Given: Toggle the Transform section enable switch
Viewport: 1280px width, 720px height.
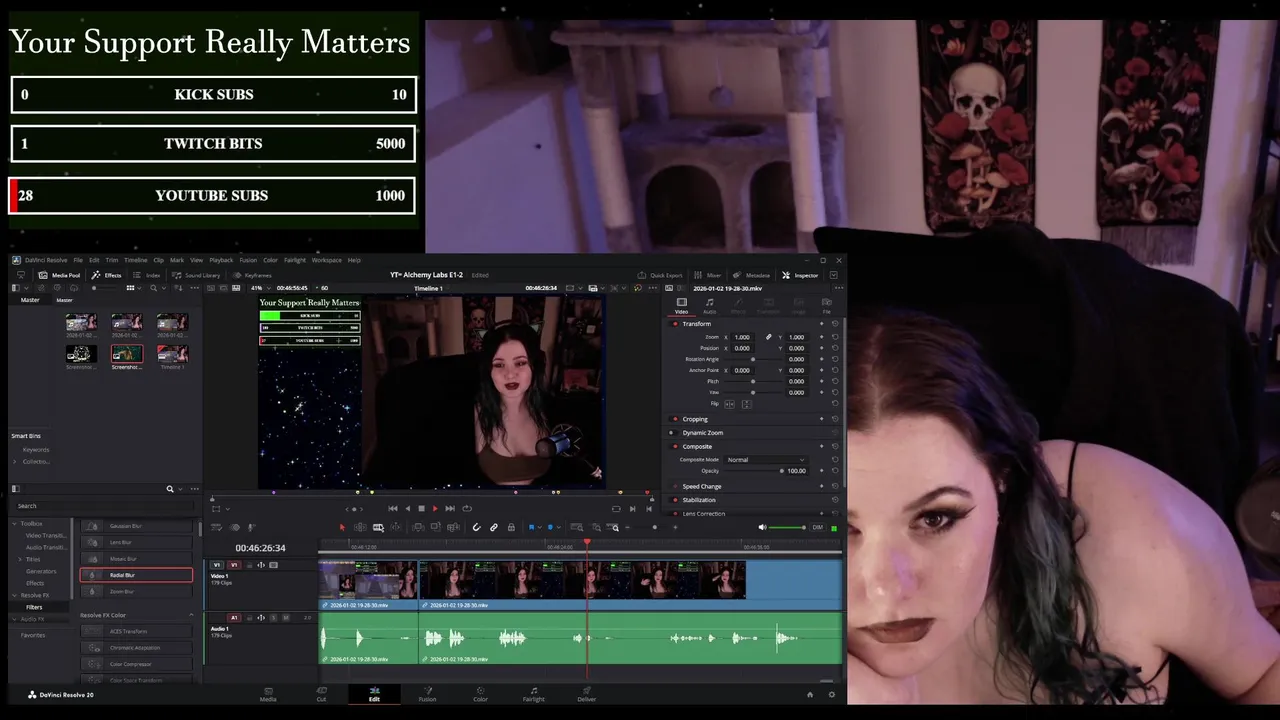Looking at the screenshot, I should [675, 324].
